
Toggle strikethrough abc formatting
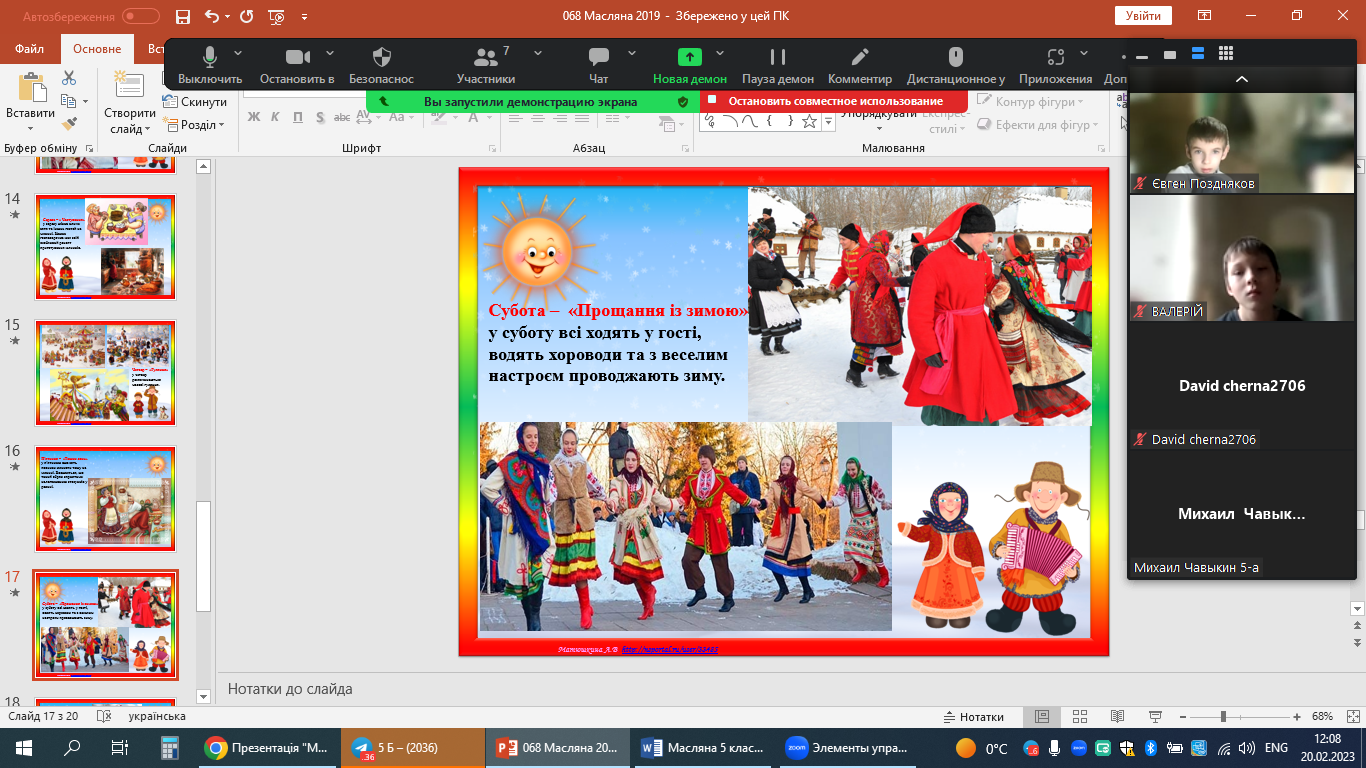(x=343, y=117)
